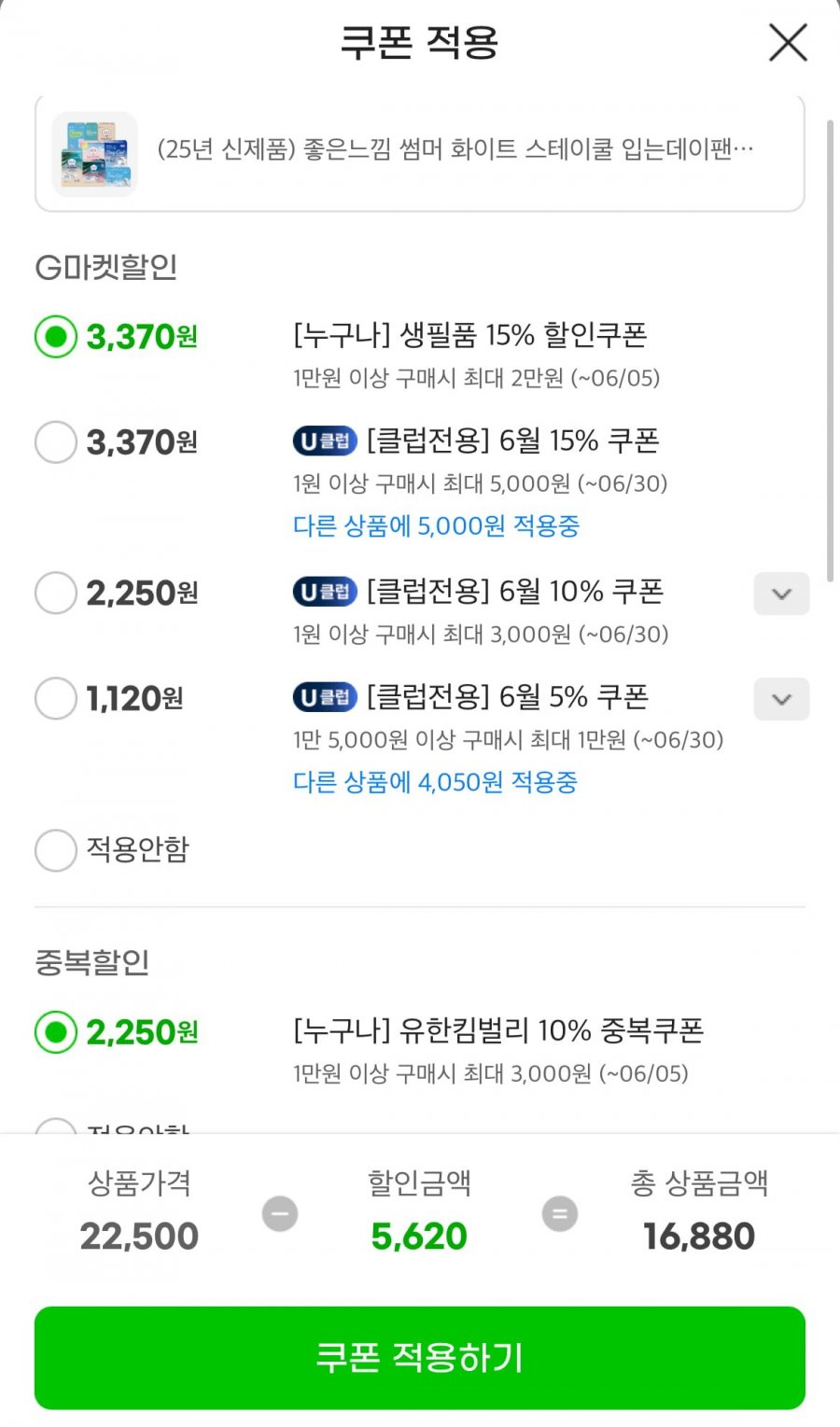Screen dimensions: 840x1427
Task: Tap the U클럽 badge on 10% 쿠폰
Action: pyautogui.click(x=326, y=592)
